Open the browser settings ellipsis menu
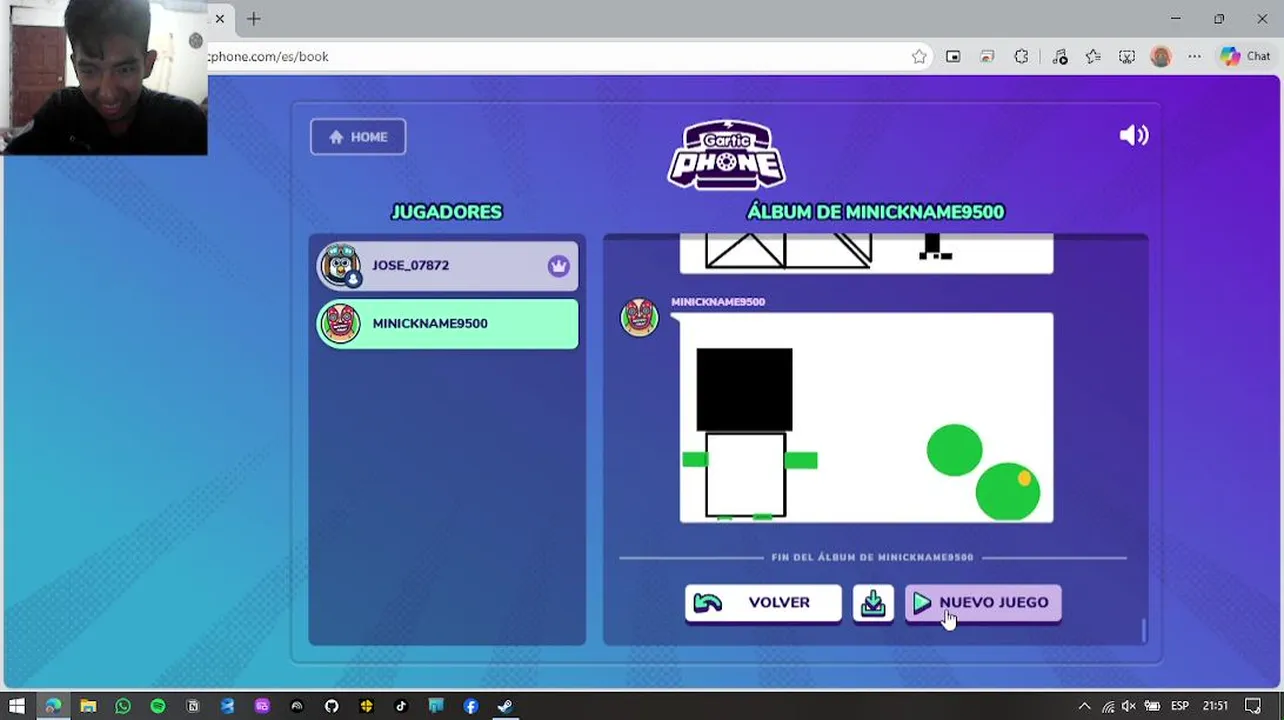Screen dimensions: 1284x720 point(1194,57)
